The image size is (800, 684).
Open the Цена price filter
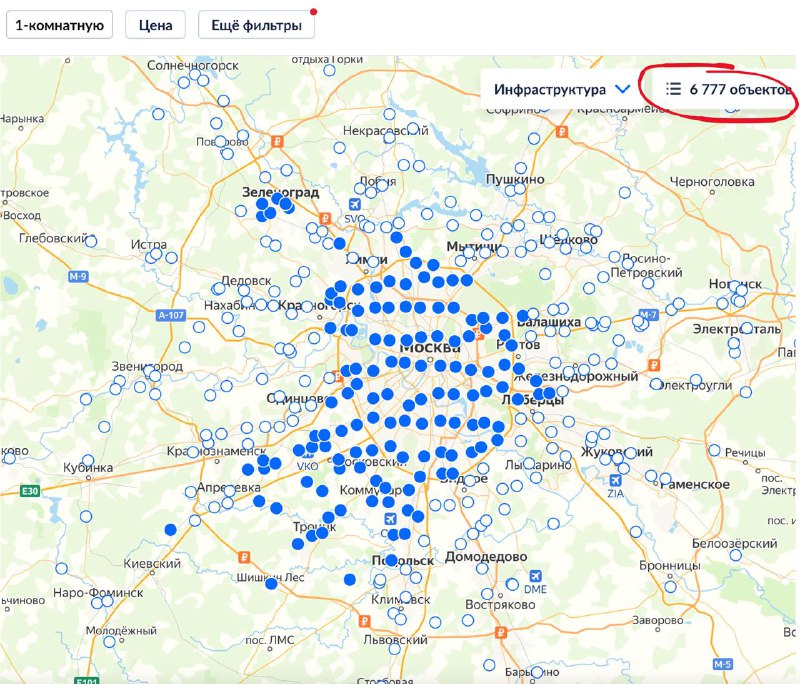156,25
